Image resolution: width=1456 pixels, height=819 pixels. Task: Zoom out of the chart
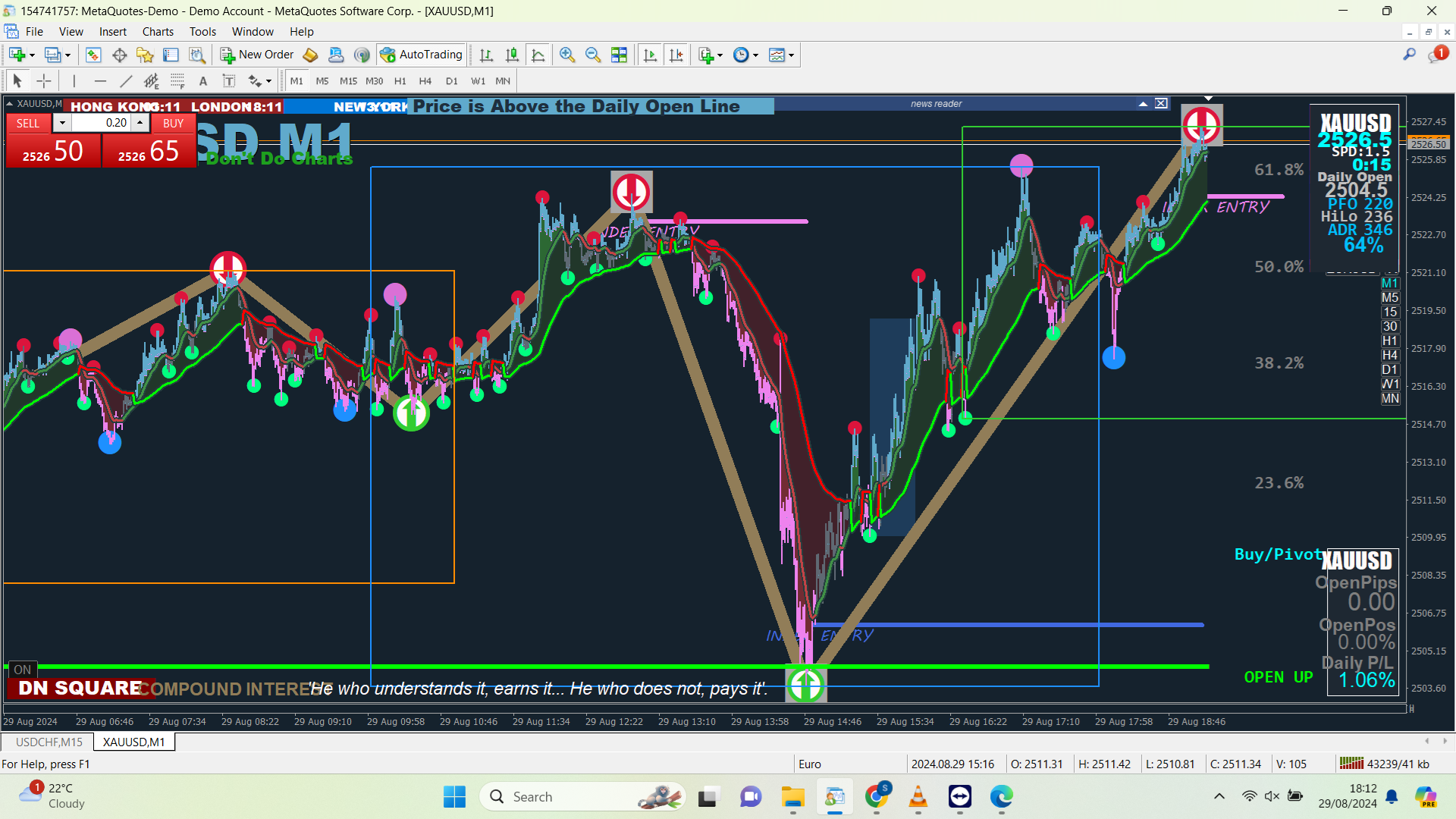tap(593, 55)
